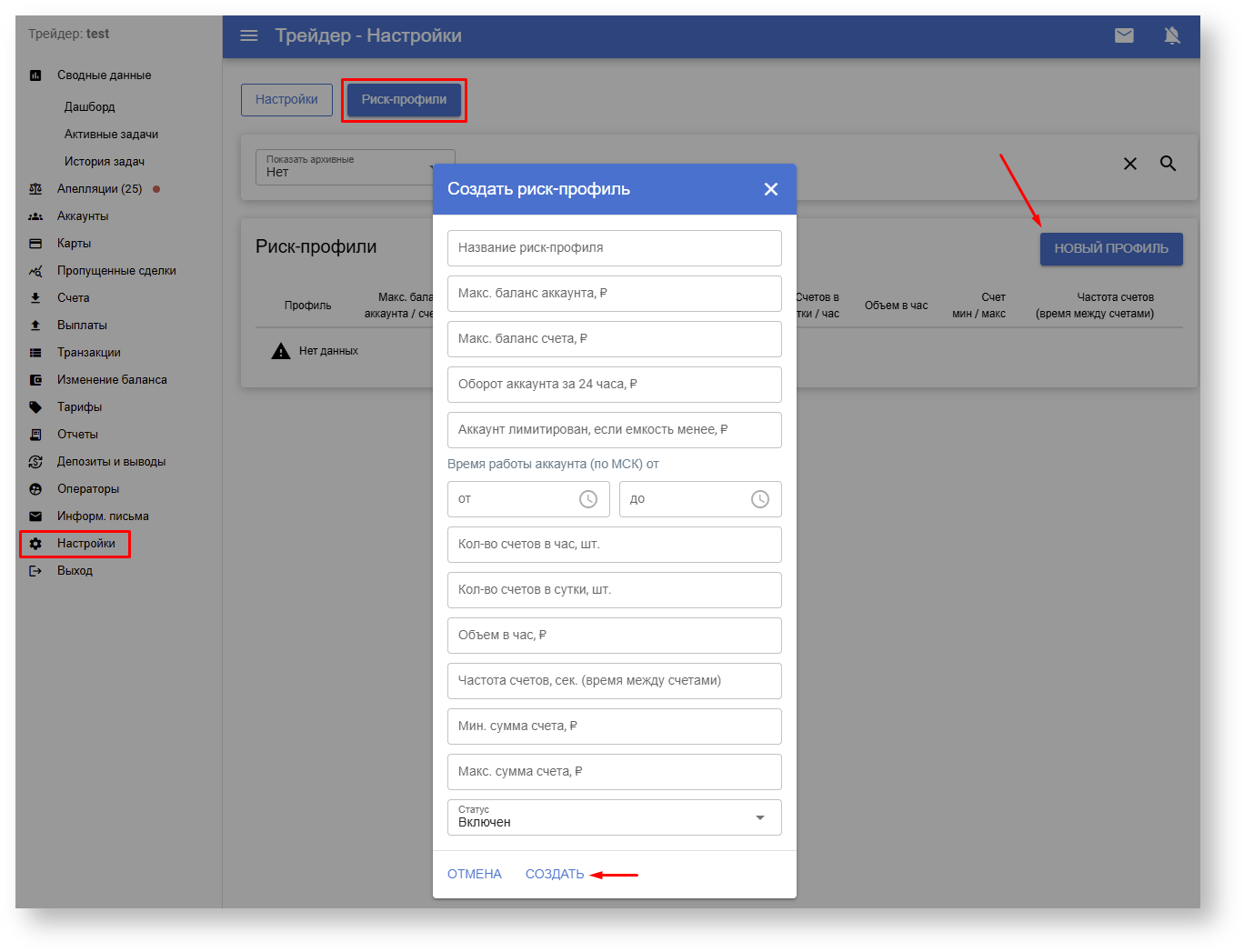The height and width of the screenshot is (952, 1244).
Task: Click the Макс. сумма счета field
Action: point(614,772)
